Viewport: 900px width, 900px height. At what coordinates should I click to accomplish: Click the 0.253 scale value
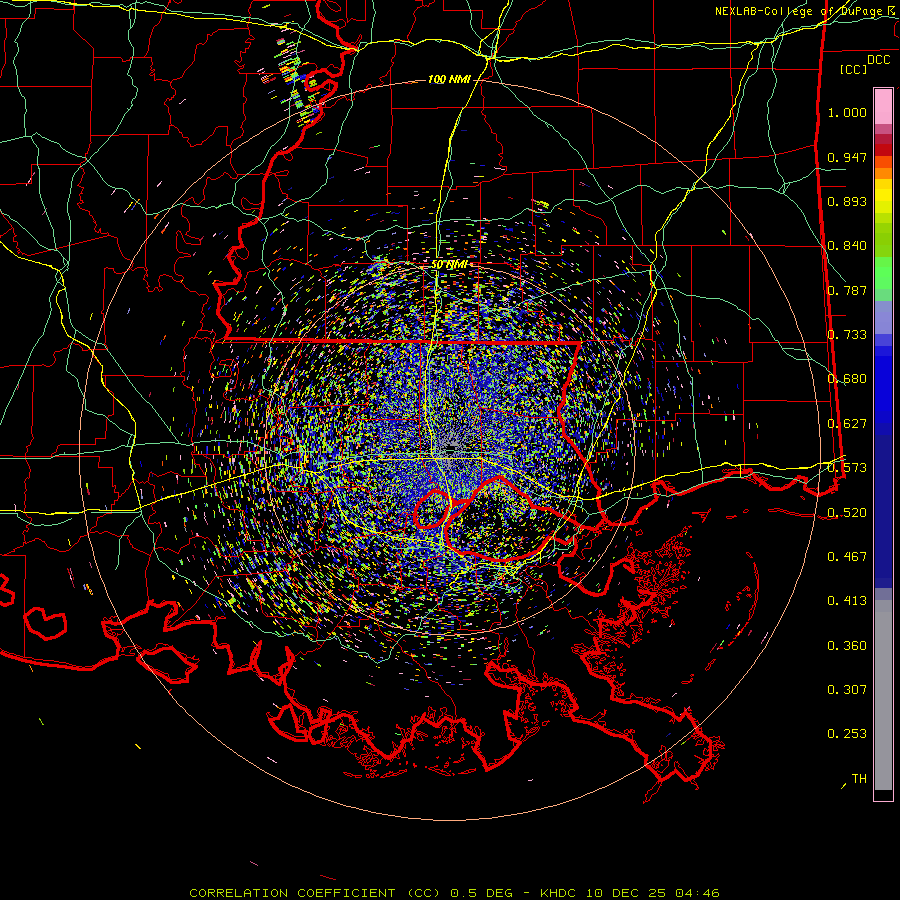pos(847,734)
